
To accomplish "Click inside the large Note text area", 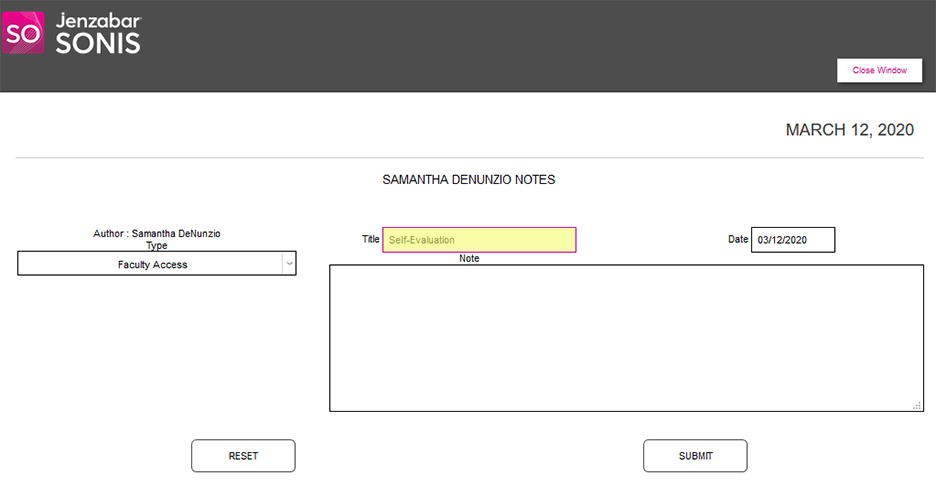I will [625, 337].
